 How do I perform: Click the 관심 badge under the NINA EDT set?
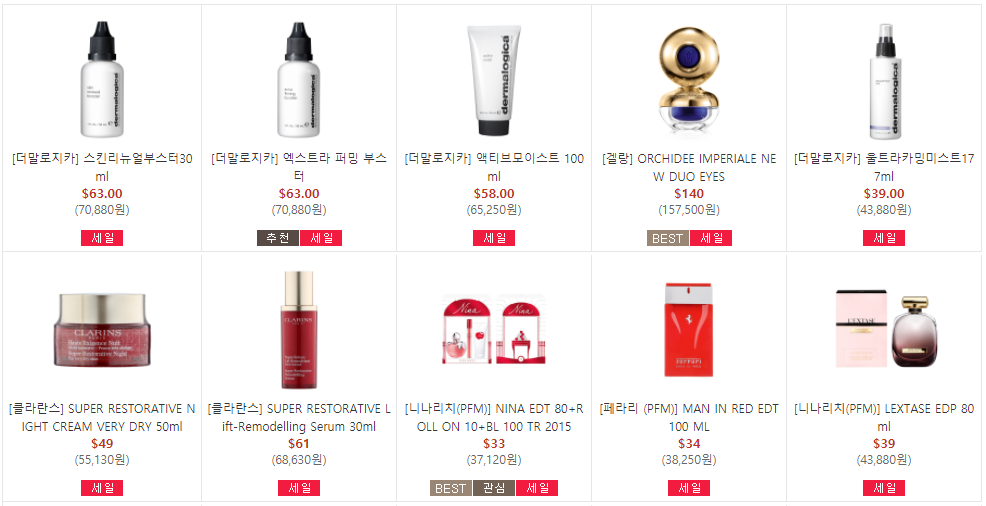pyautogui.click(x=494, y=488)
